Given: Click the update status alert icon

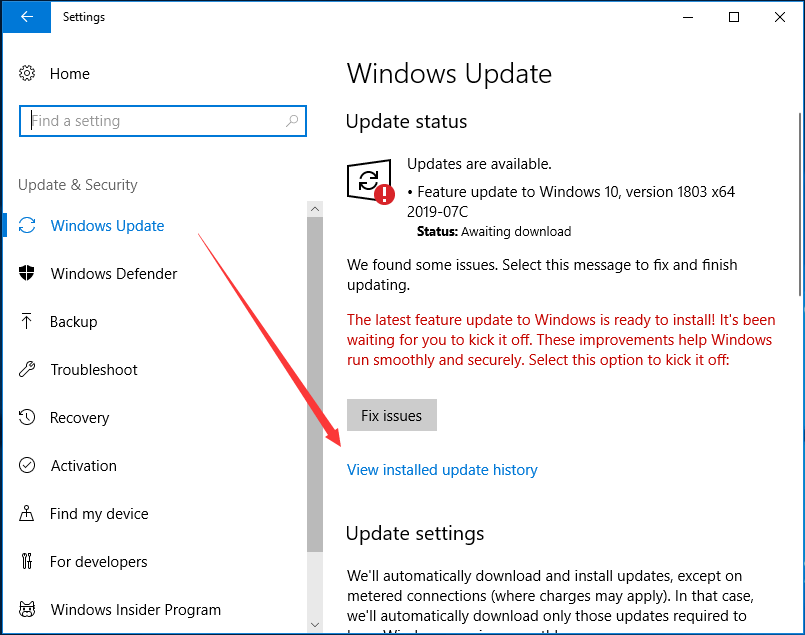Looking at the screenshot, I should tap(371, 181).
